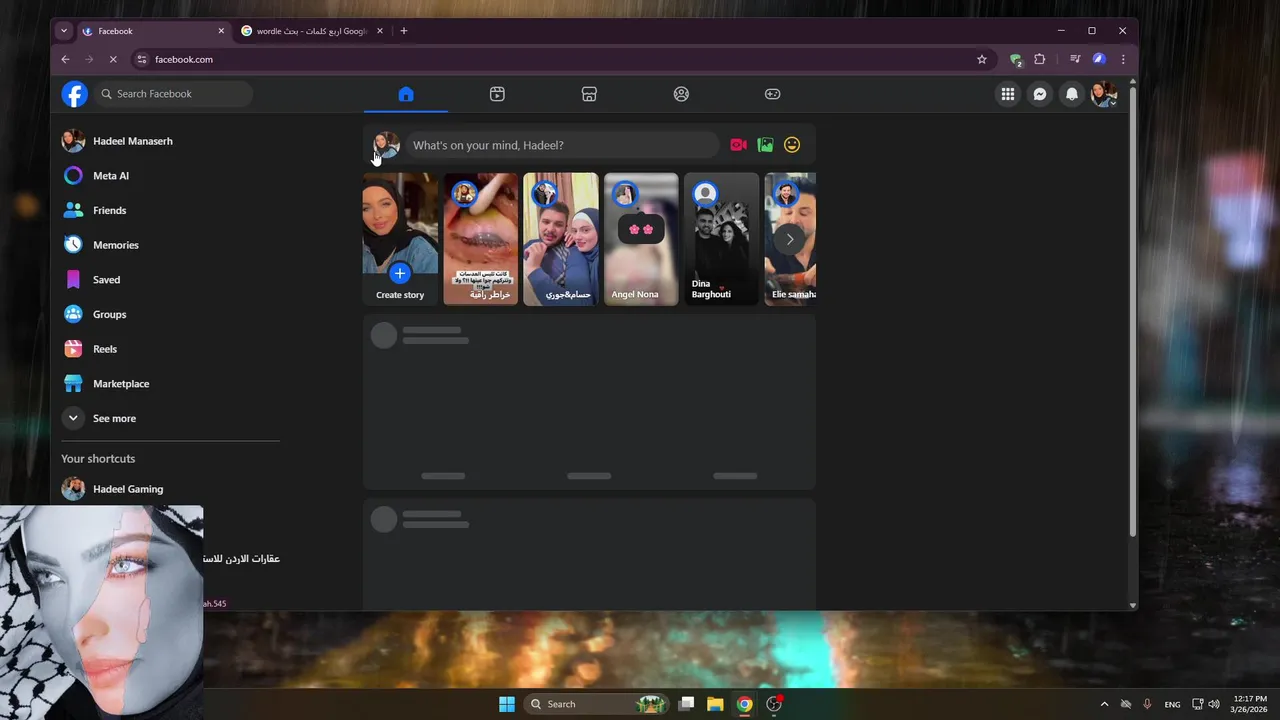Image resolution: width=1280 pixels, height=720 pixels.
Task: Open the notifications bell icon
Action: point(1072,94)
